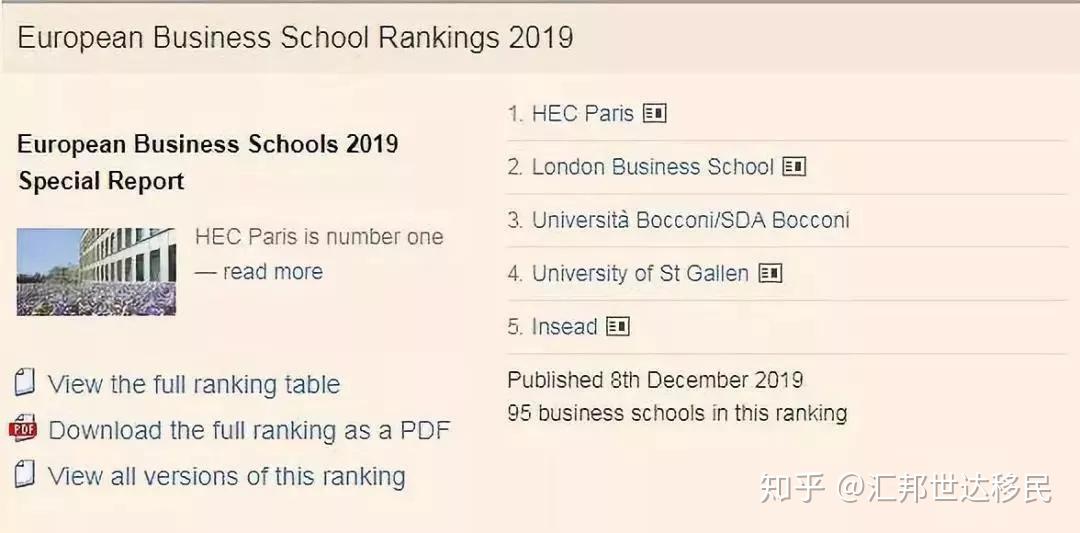The width and height of the screenshot is (1080, 533).
Task: Open the Insead ranking entry
Action: pyautogui.click(x=564, y=326)
